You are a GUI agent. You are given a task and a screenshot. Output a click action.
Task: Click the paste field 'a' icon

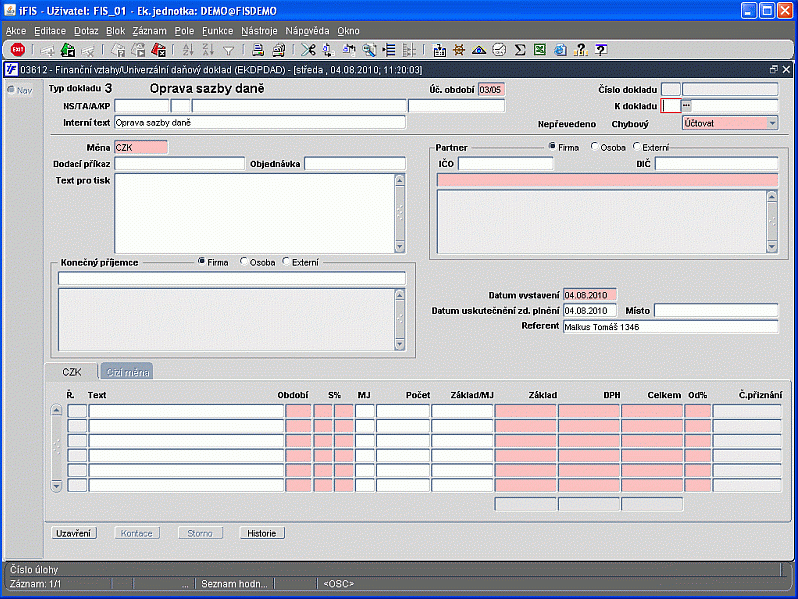tap(349, 50)
